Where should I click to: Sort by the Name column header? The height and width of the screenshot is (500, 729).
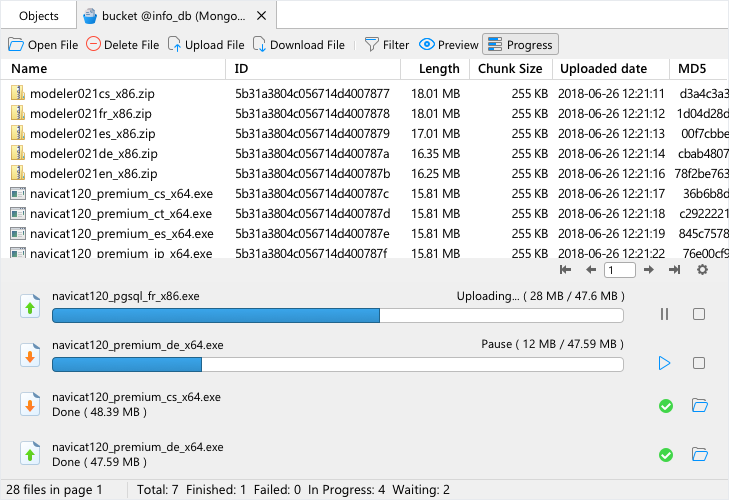tap(113, 69)
